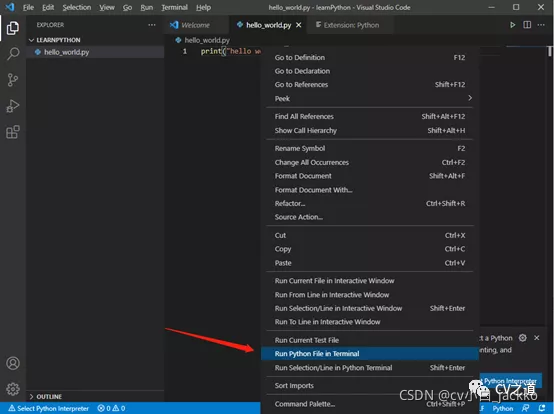Image resolution: width=554 pixels, height=414 pixels.
Task: Click the Python language mode in status bar
Action: 502,408
